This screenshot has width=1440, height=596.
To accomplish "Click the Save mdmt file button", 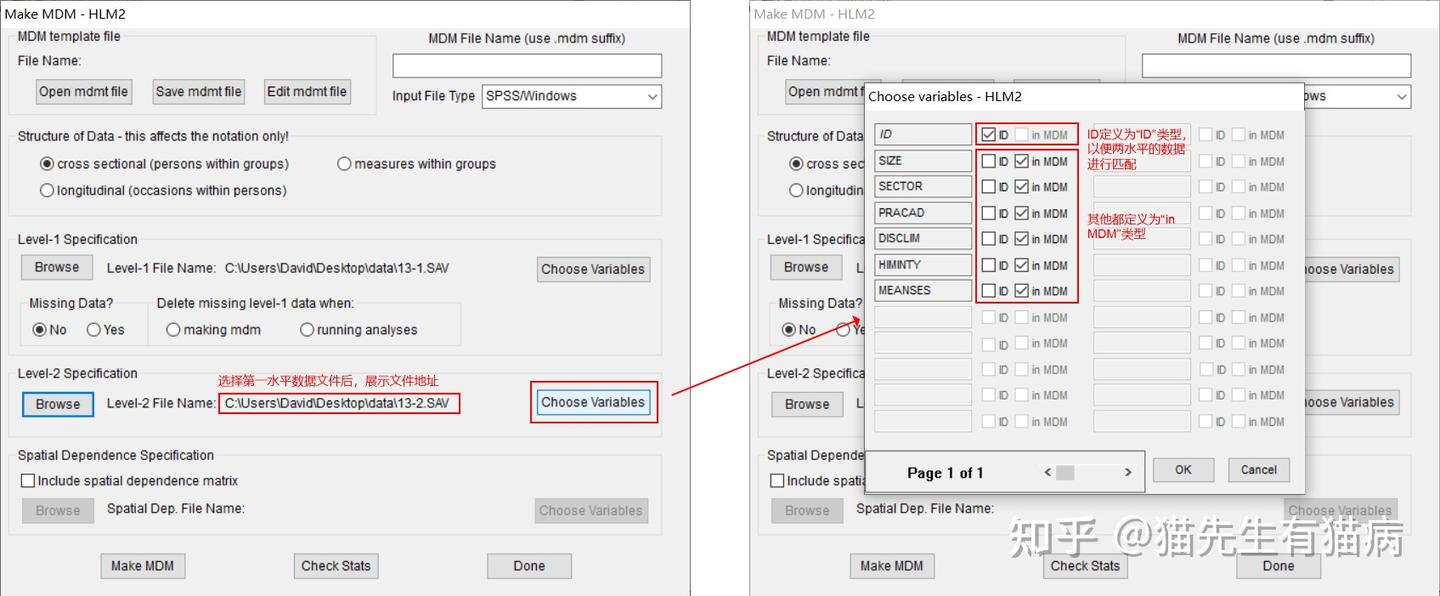I will coord(198,91).
